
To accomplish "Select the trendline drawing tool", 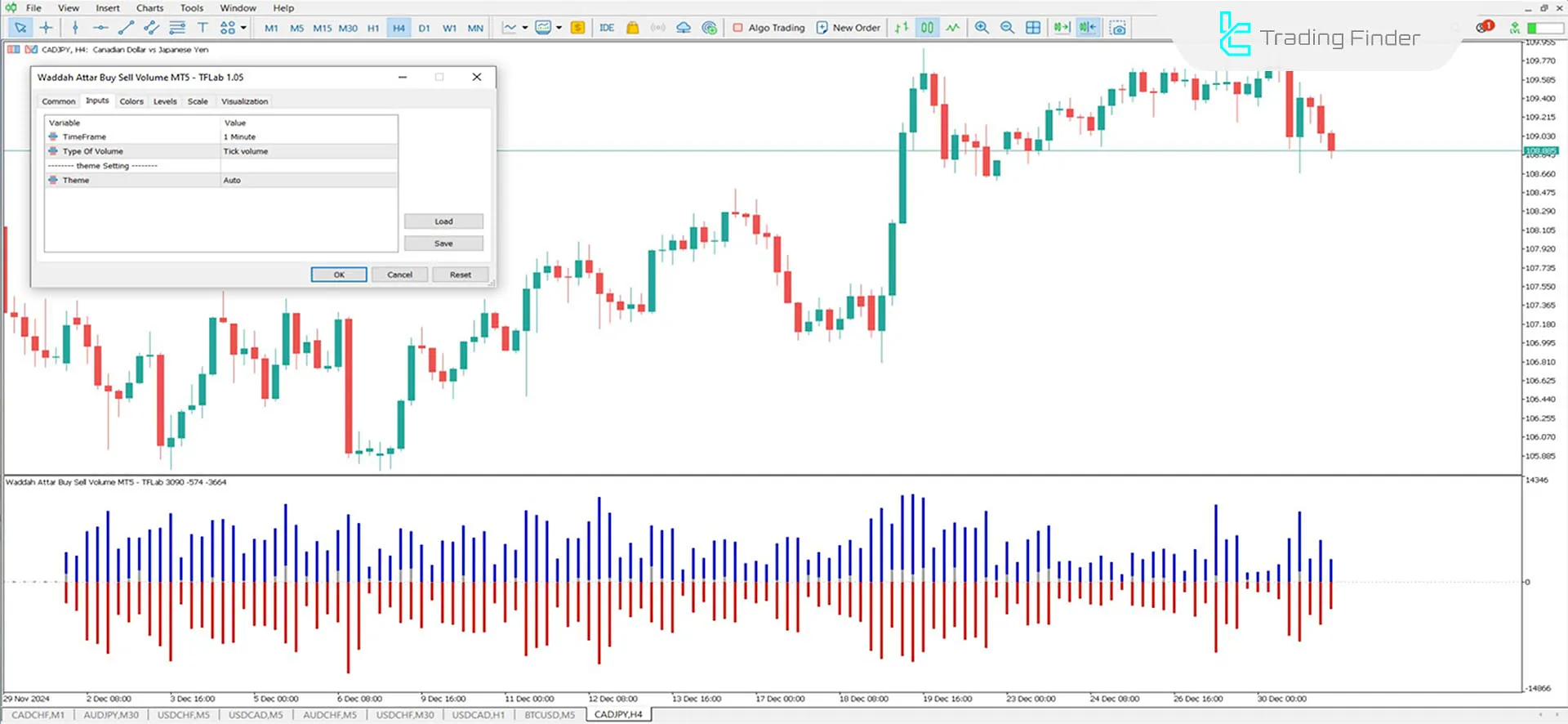I will tap(126, 28).
